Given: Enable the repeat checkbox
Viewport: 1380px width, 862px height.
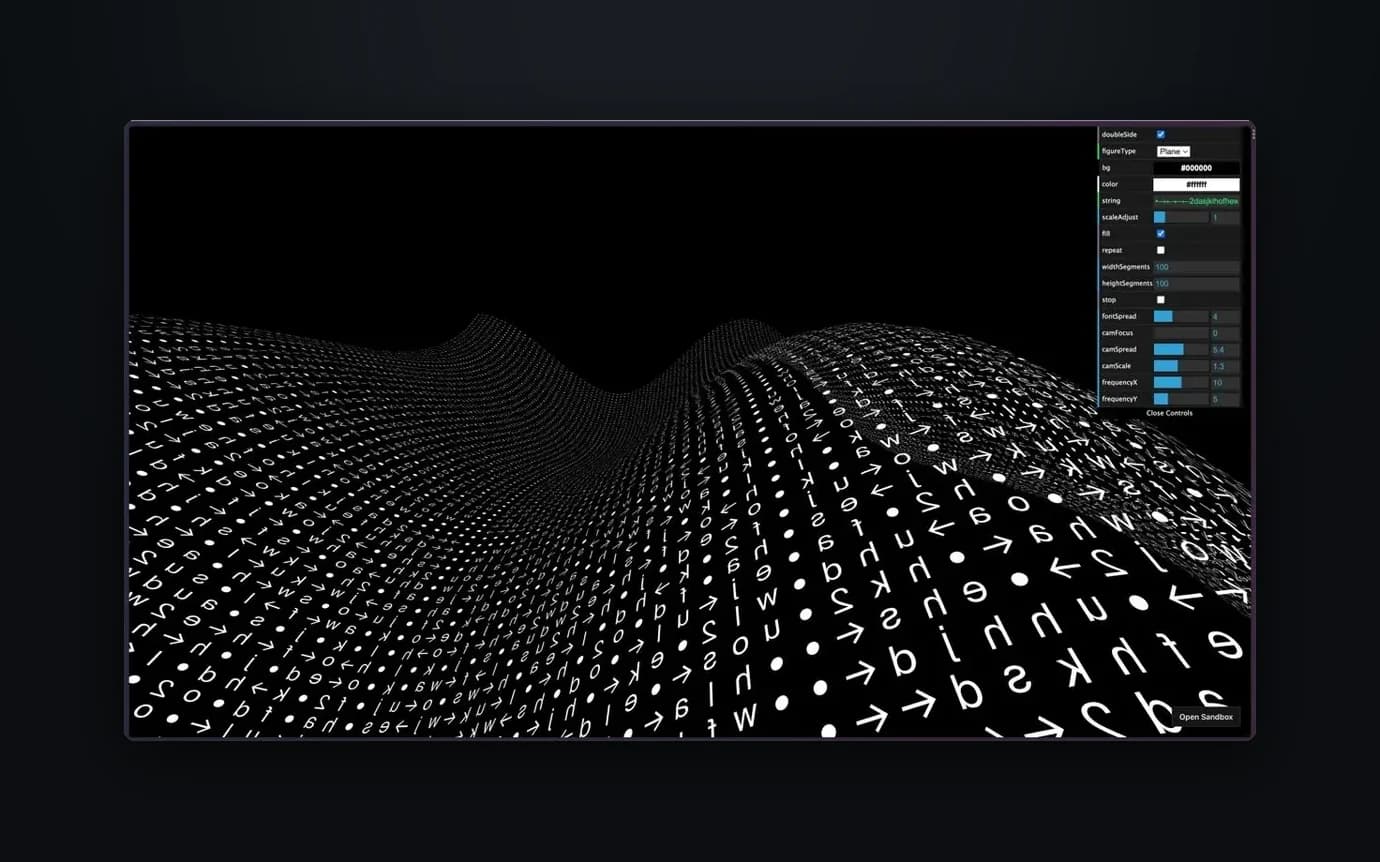Looking at the screenshot, I should pos(1160,250).
